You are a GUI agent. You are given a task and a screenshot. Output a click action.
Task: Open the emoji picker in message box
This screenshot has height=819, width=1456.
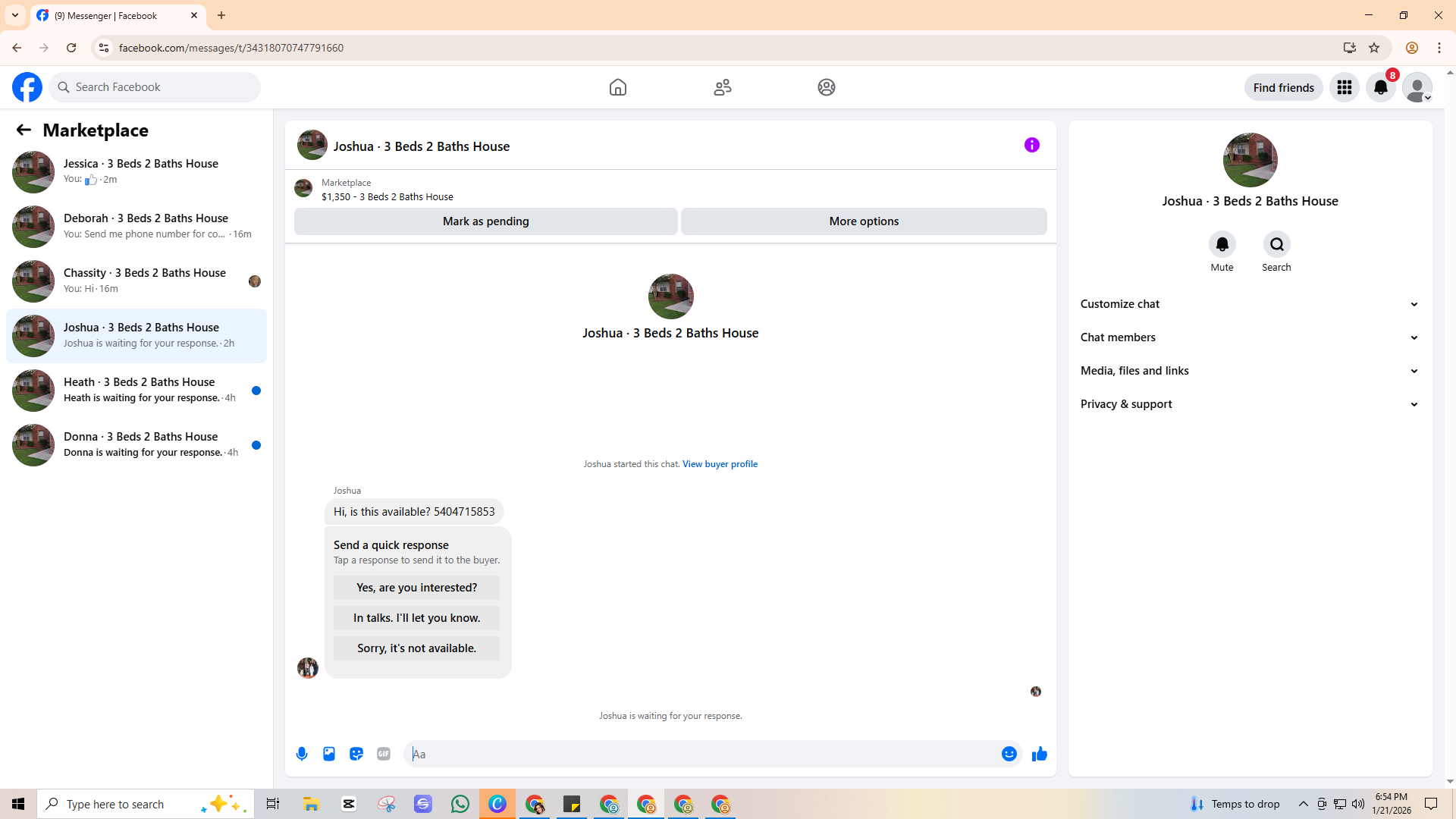pos(1009,754)
